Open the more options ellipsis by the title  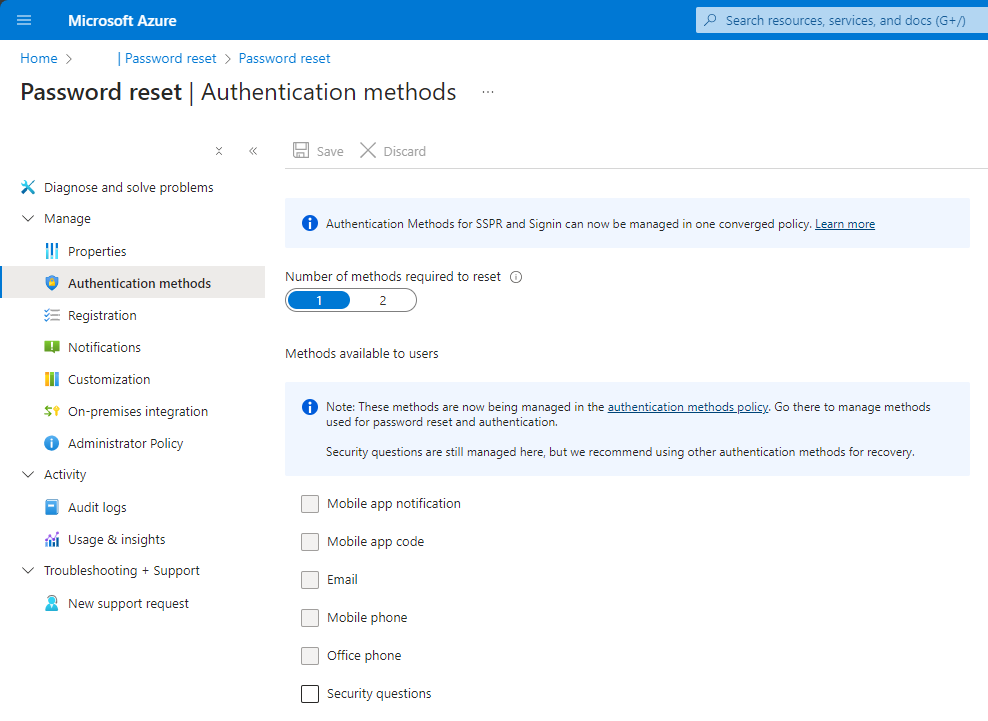[x=488, y=92]
